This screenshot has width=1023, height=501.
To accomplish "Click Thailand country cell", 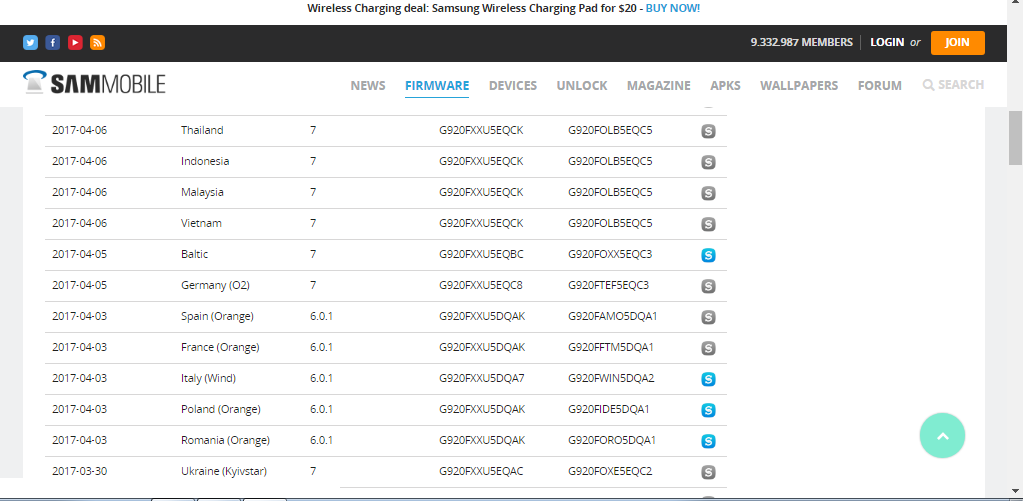I will click(x=202, y=130).
